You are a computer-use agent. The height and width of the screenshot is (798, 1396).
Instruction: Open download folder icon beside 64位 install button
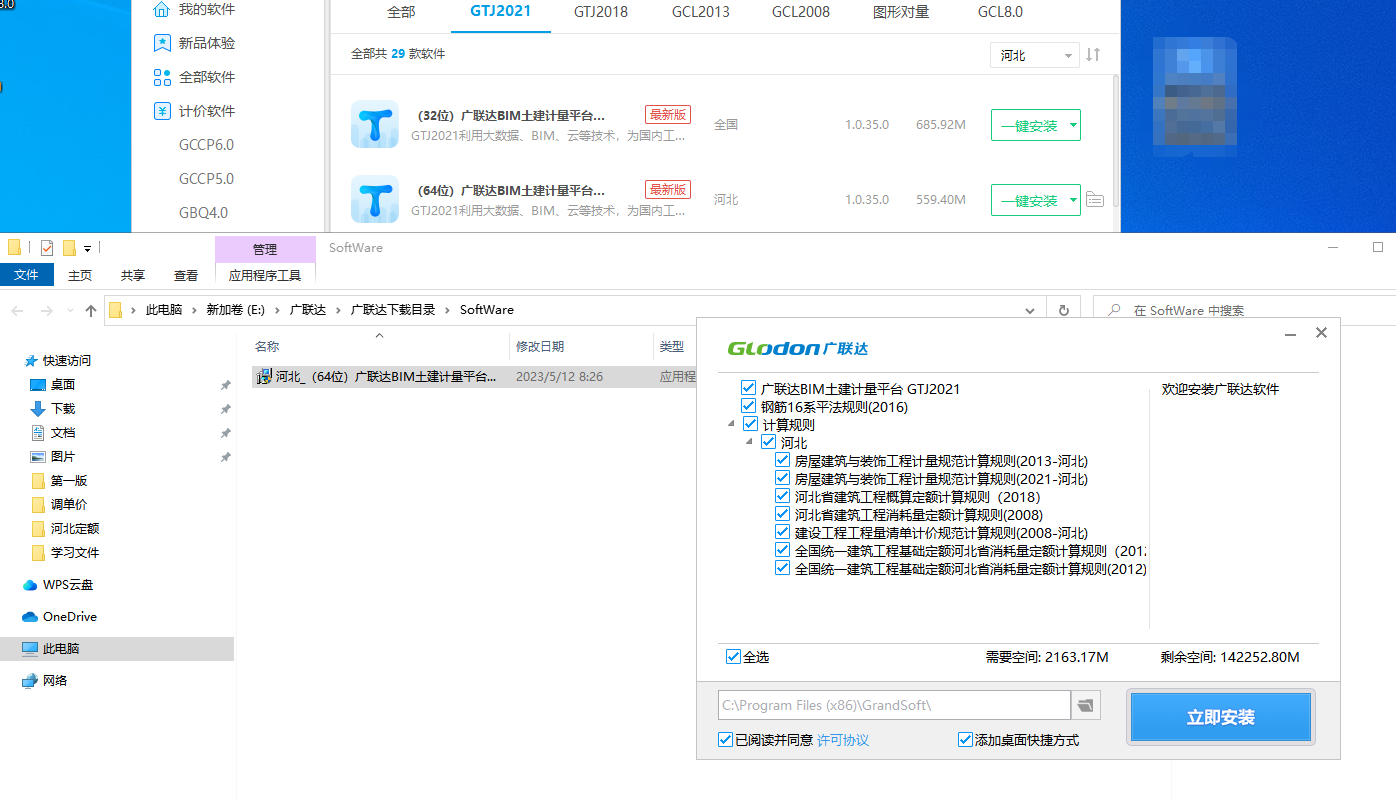coord(1095,199)
